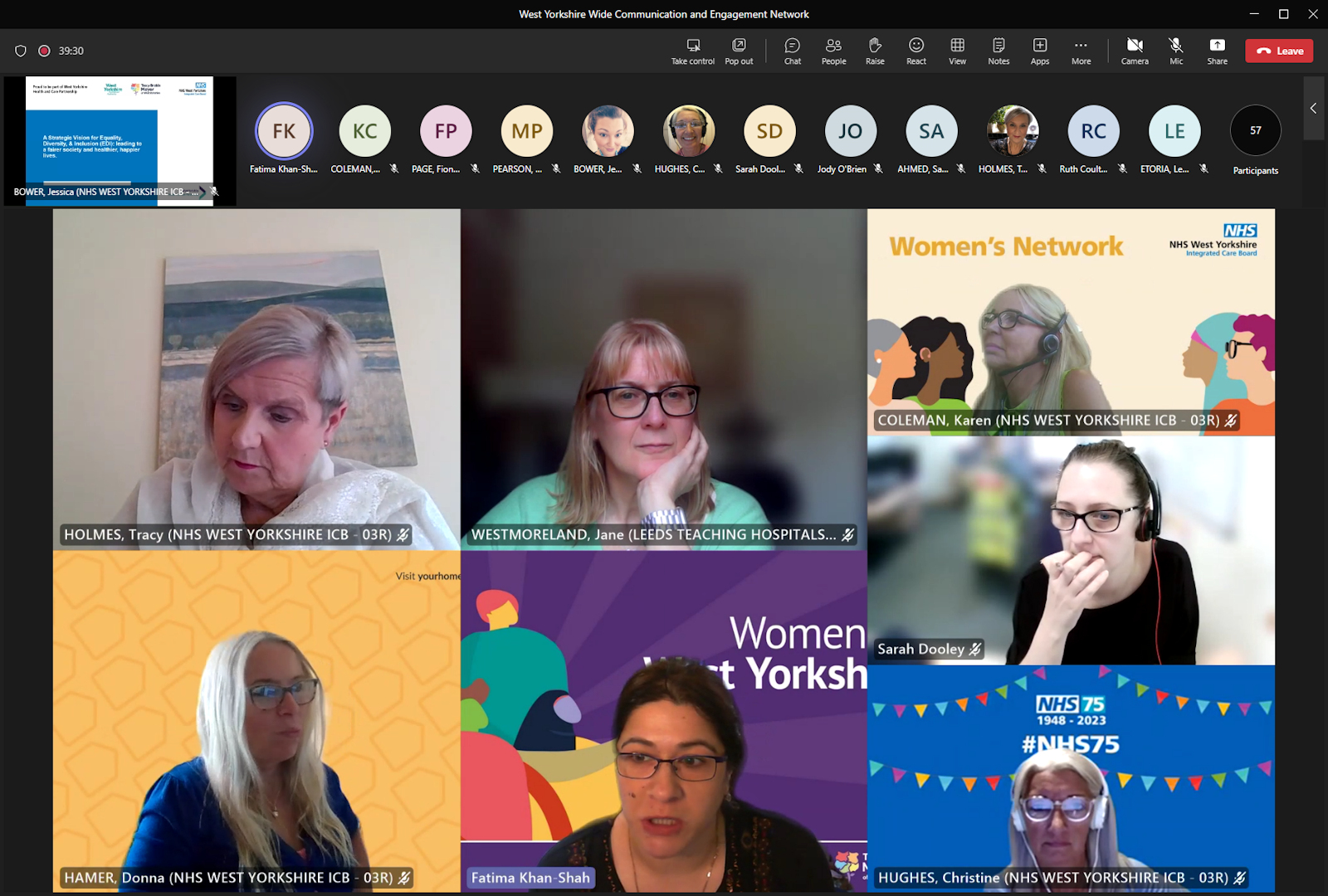Click muted mic icon on HUGHES, Christine label
The width and height of the screenshot is (1328, 896).
tap(1240, 877)
